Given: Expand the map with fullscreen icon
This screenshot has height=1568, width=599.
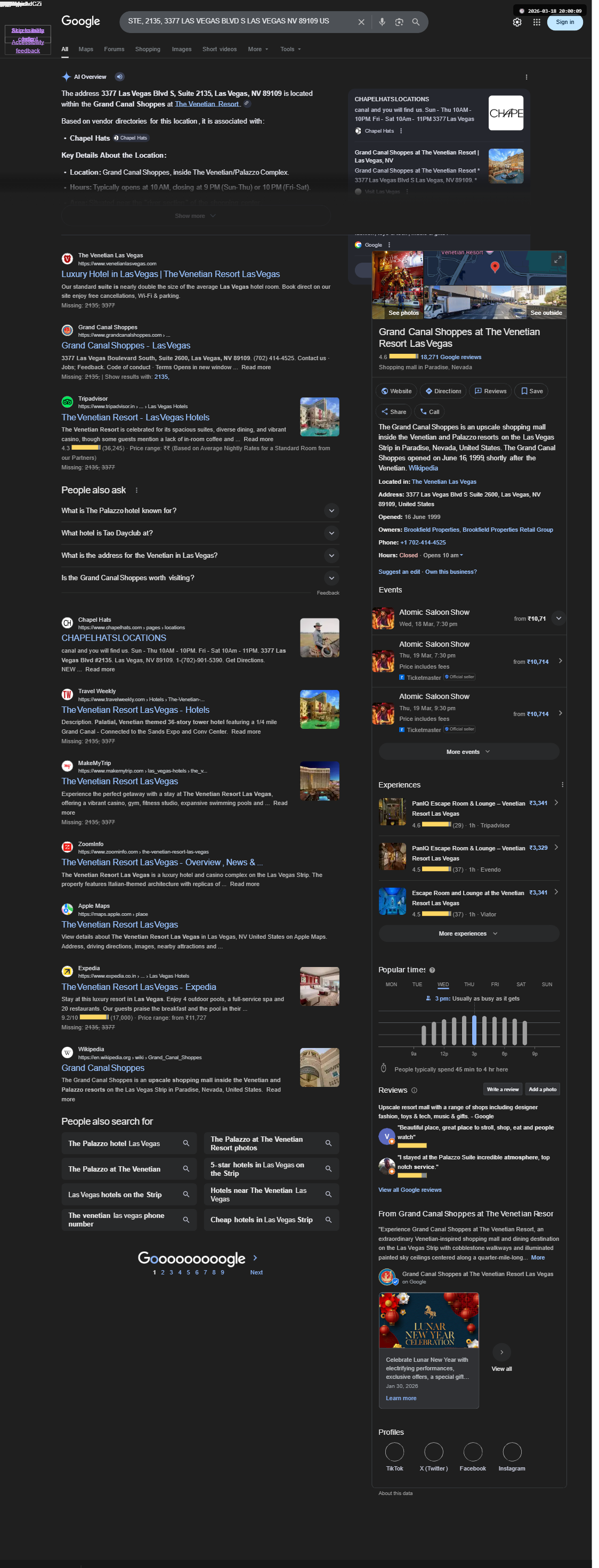Looking at the screenshot, I should (557, 260).
